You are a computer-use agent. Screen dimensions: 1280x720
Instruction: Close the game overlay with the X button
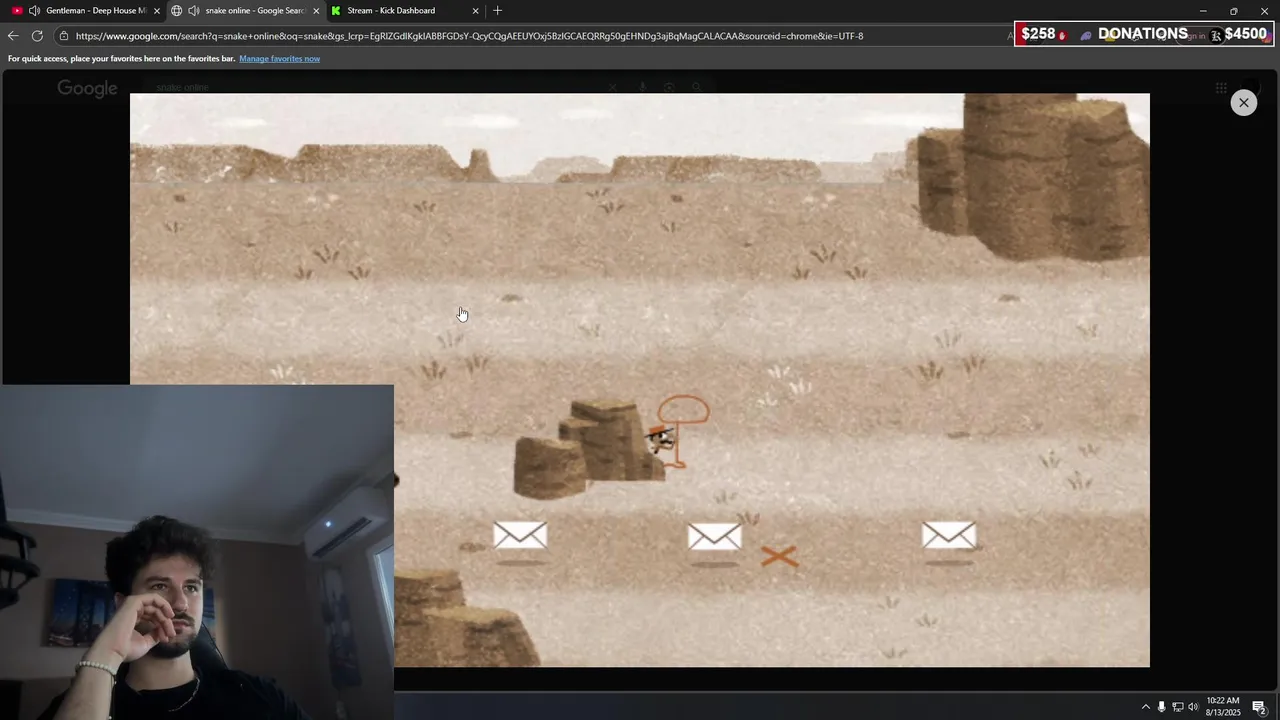click(x=1243, y=103)
